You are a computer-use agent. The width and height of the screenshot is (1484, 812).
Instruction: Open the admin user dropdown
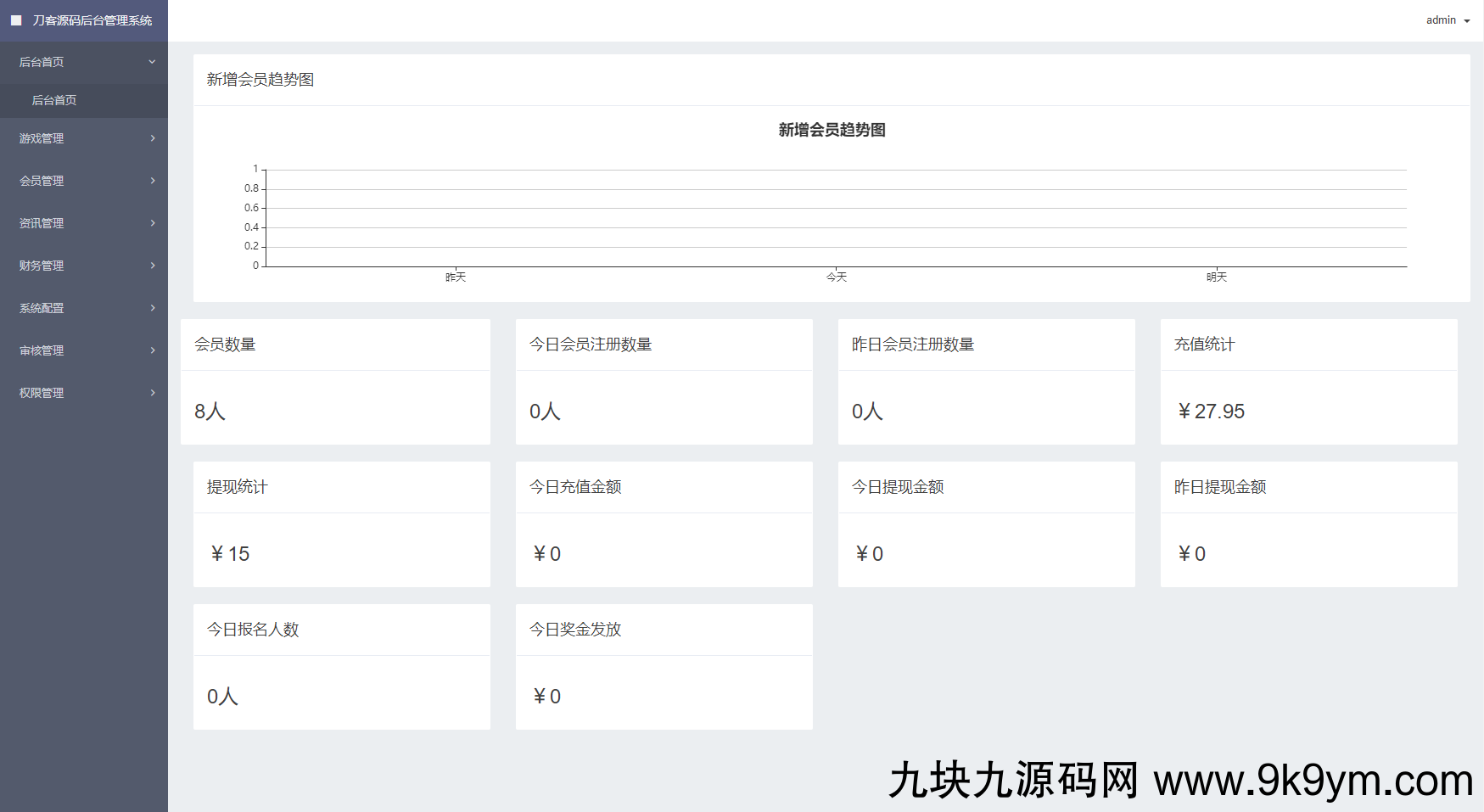(1448, 20)
